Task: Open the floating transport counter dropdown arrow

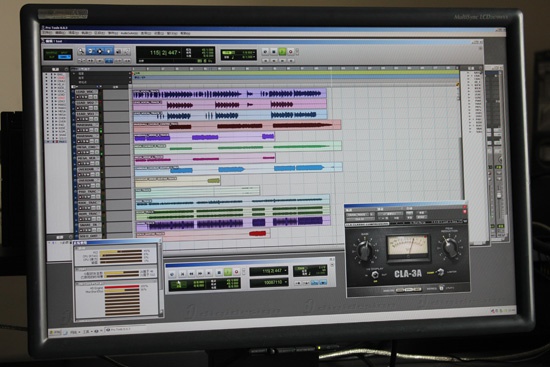Action: click(x=286, y=271)
